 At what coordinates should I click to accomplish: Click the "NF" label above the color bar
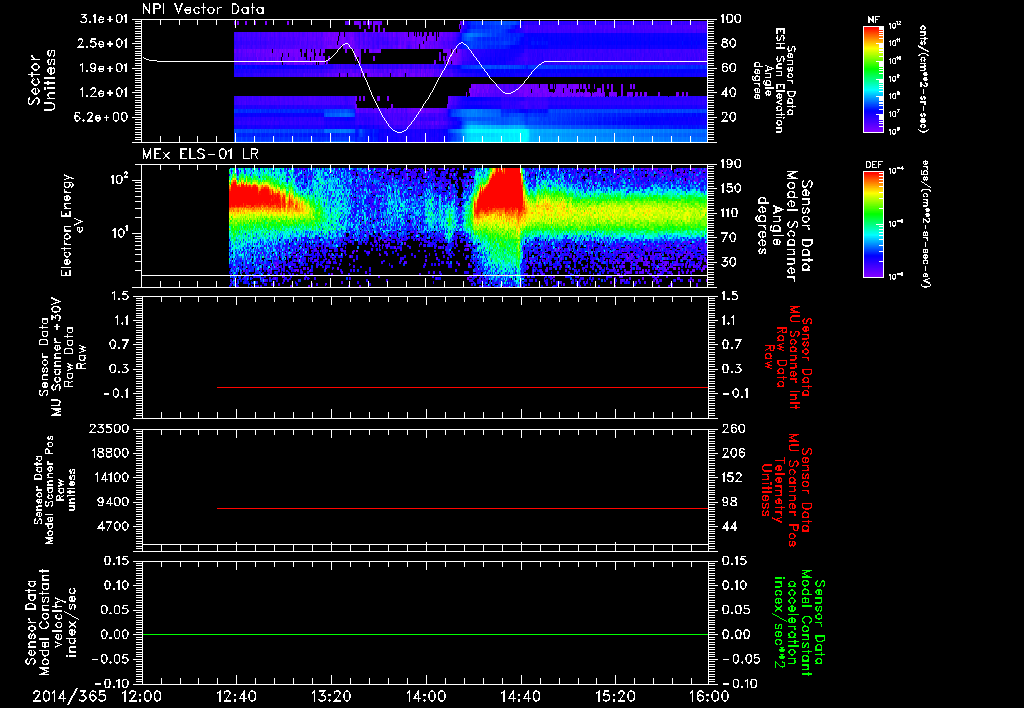click(873, 20)
